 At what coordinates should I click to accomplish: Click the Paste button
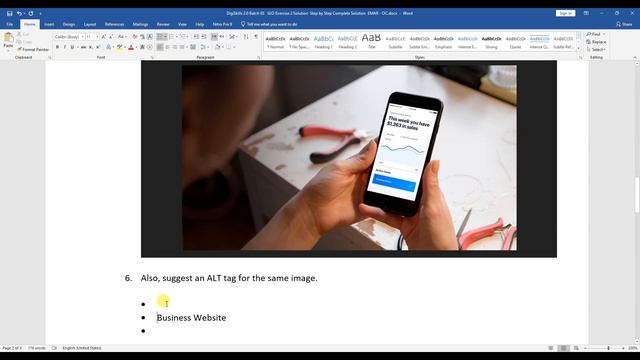tap(8, 41)
